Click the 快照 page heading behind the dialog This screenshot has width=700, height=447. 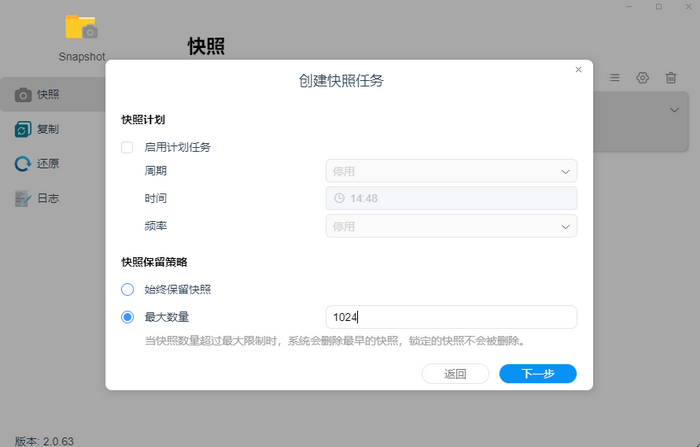tap(206, 46)
